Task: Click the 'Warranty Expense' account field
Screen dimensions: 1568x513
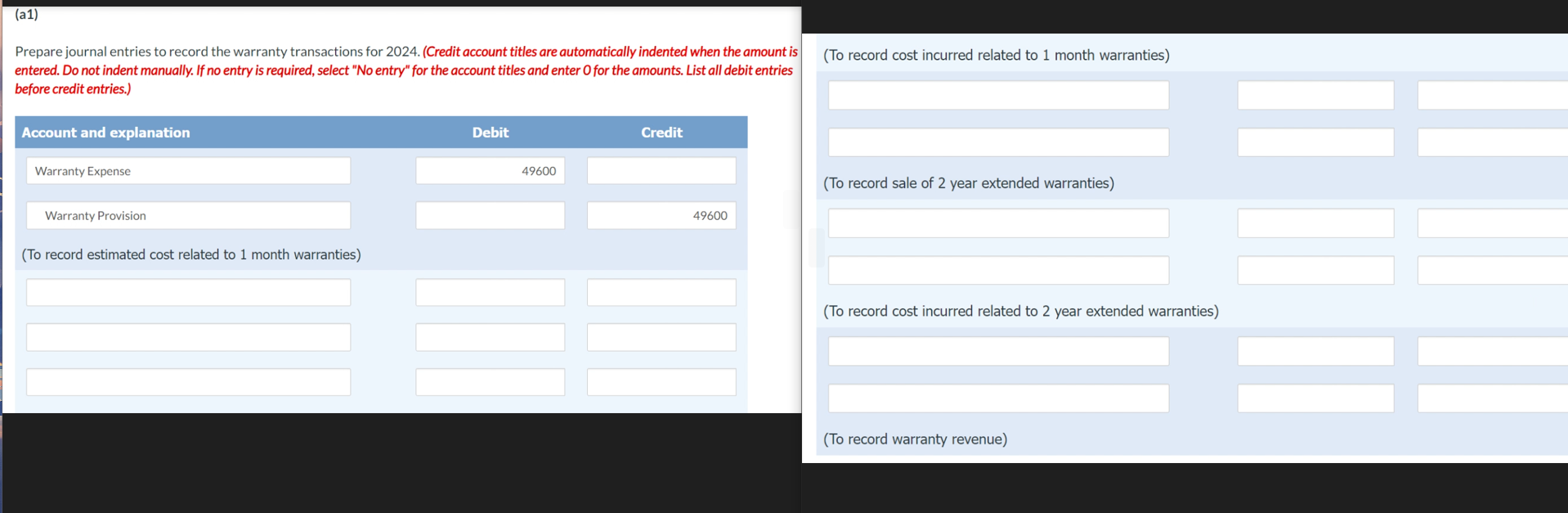Action: [x=188, y=171]
